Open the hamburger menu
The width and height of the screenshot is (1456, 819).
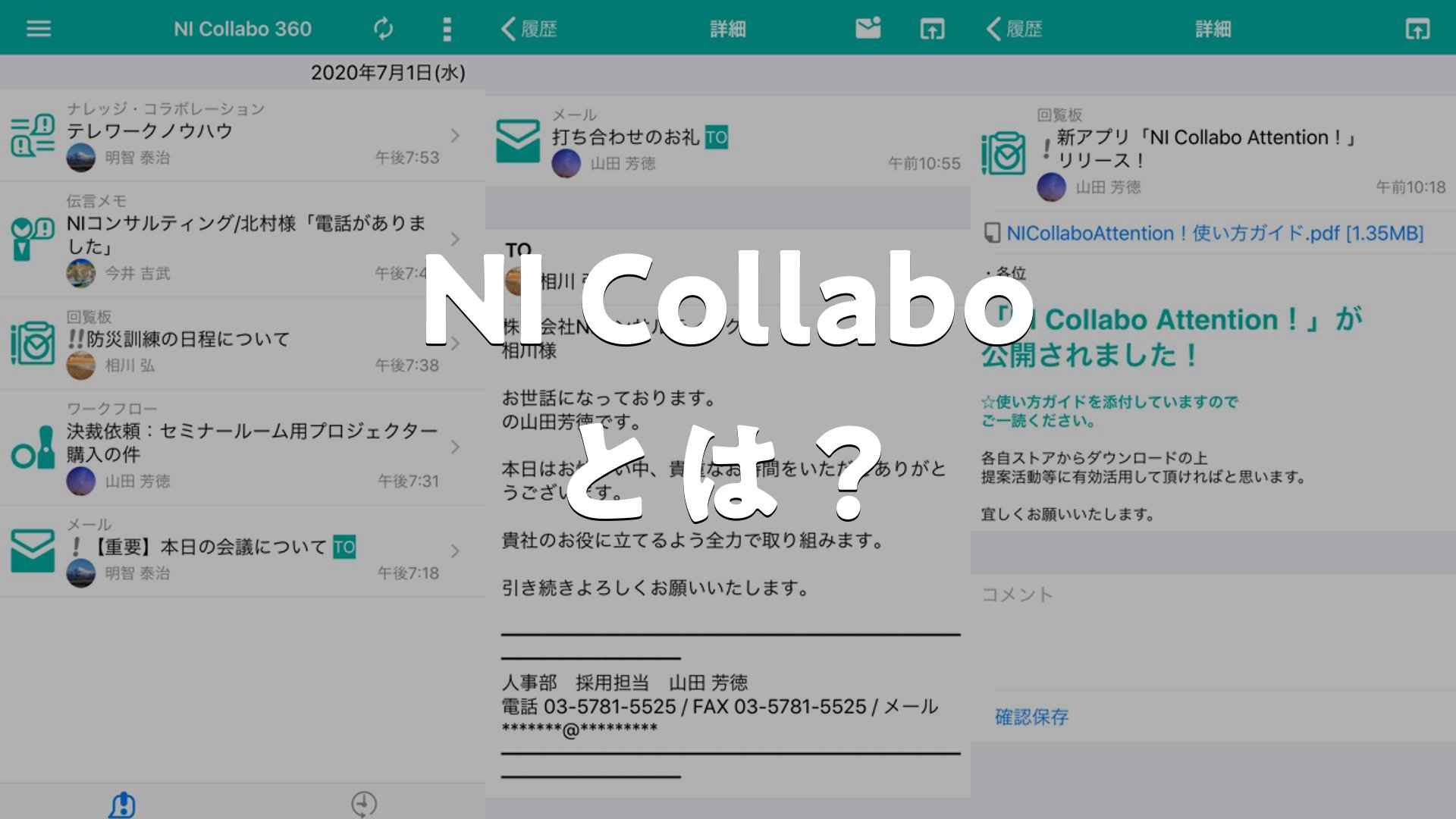pos(39,29)
